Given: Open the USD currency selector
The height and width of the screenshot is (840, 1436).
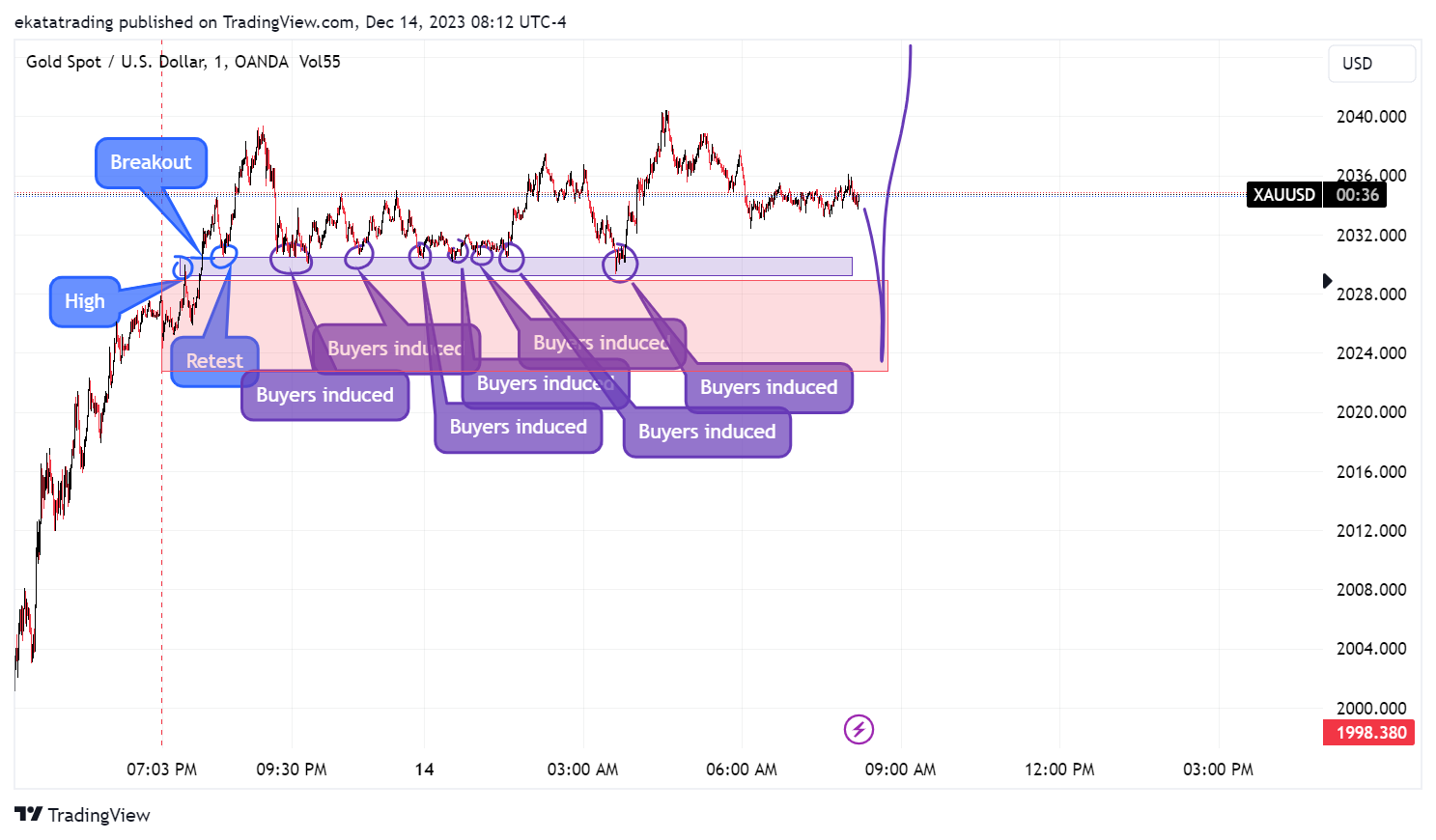Looking at the screenshot, I should tap(1371, 64).
